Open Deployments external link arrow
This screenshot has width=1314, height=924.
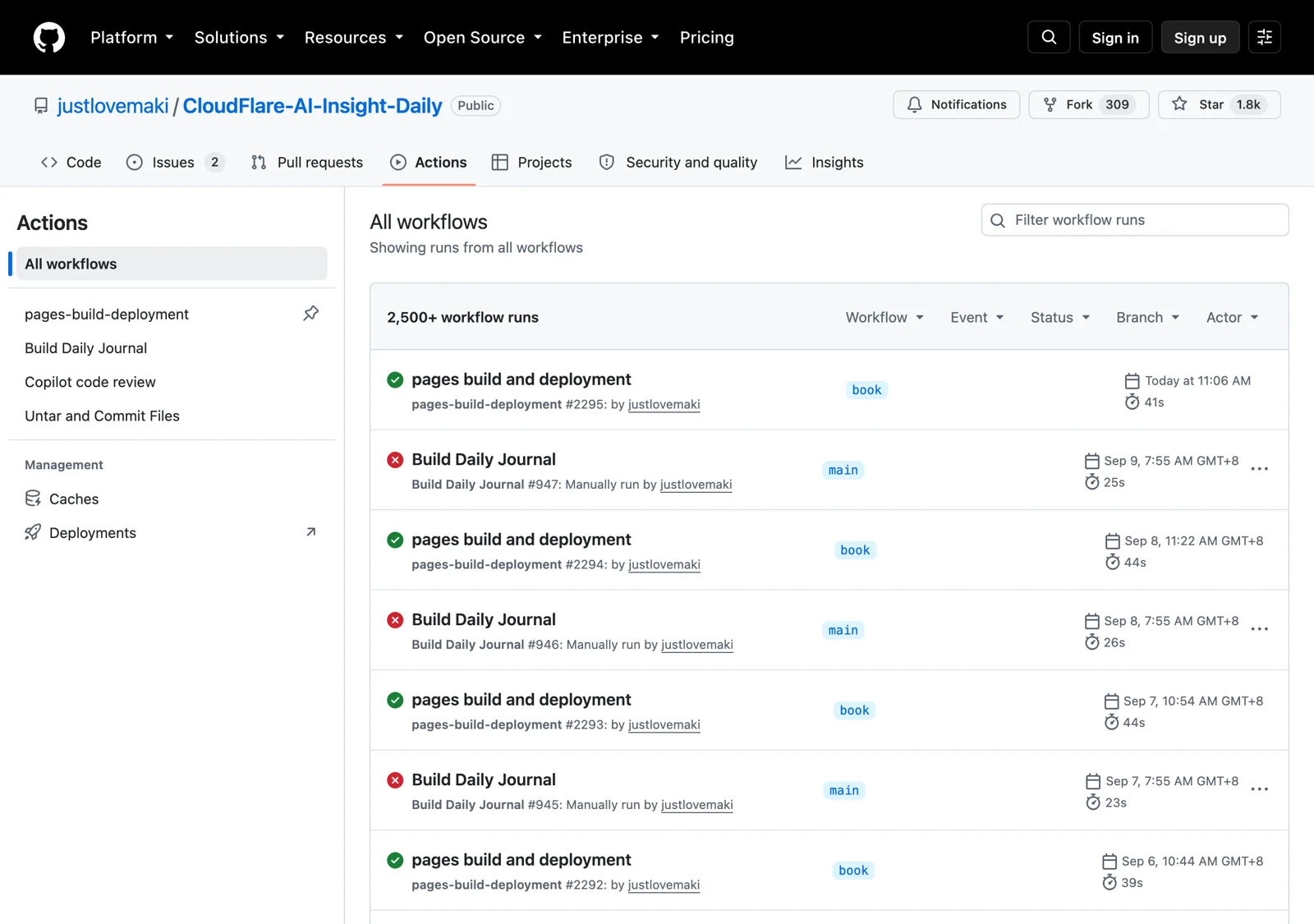311,532
